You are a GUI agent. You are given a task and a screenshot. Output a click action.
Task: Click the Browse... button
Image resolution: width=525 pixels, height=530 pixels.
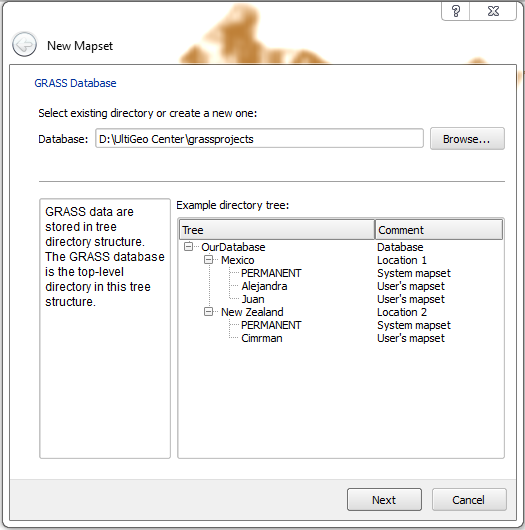[x=467, y=139]
